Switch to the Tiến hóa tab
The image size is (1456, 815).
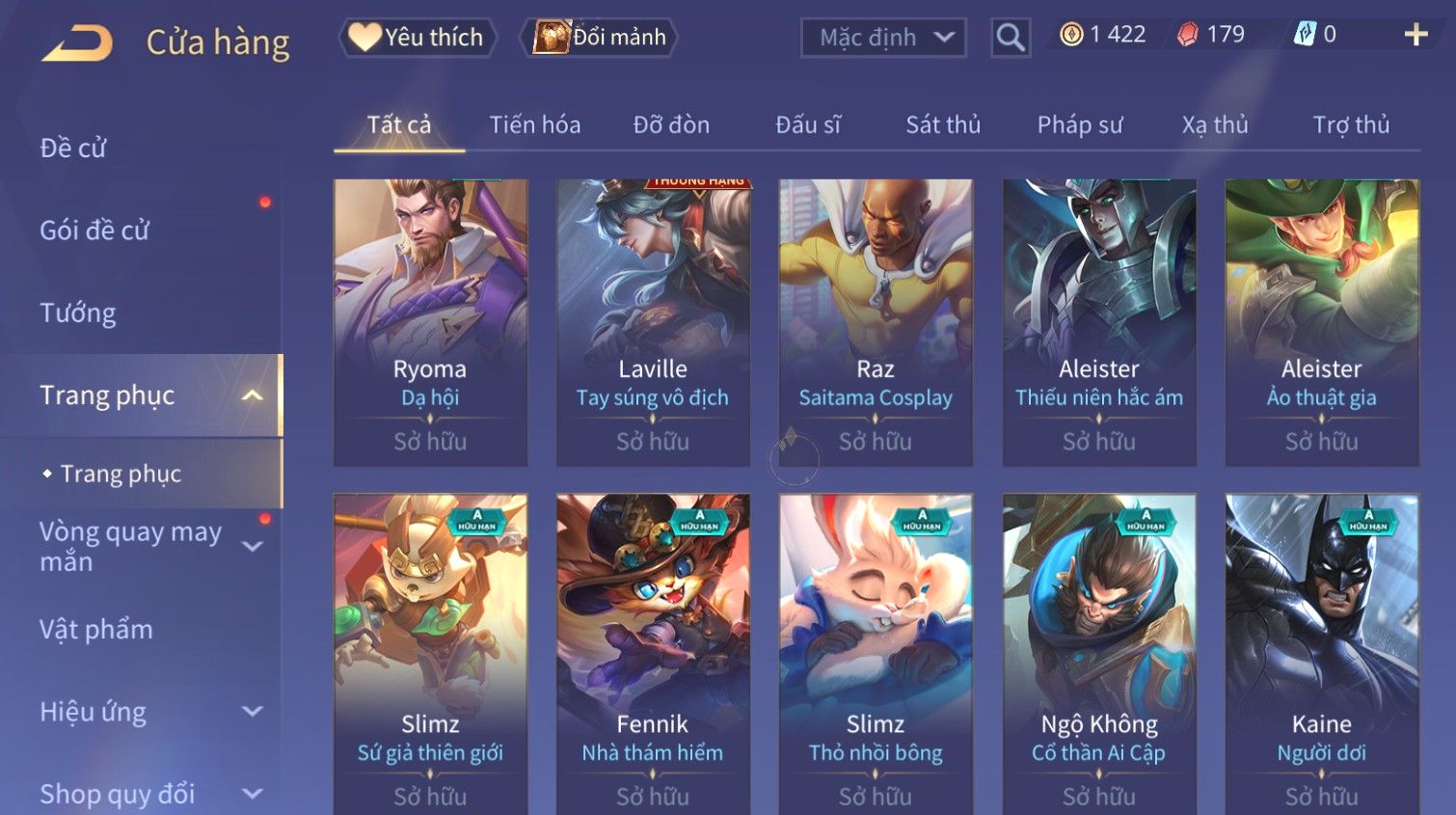coord(535,124)
